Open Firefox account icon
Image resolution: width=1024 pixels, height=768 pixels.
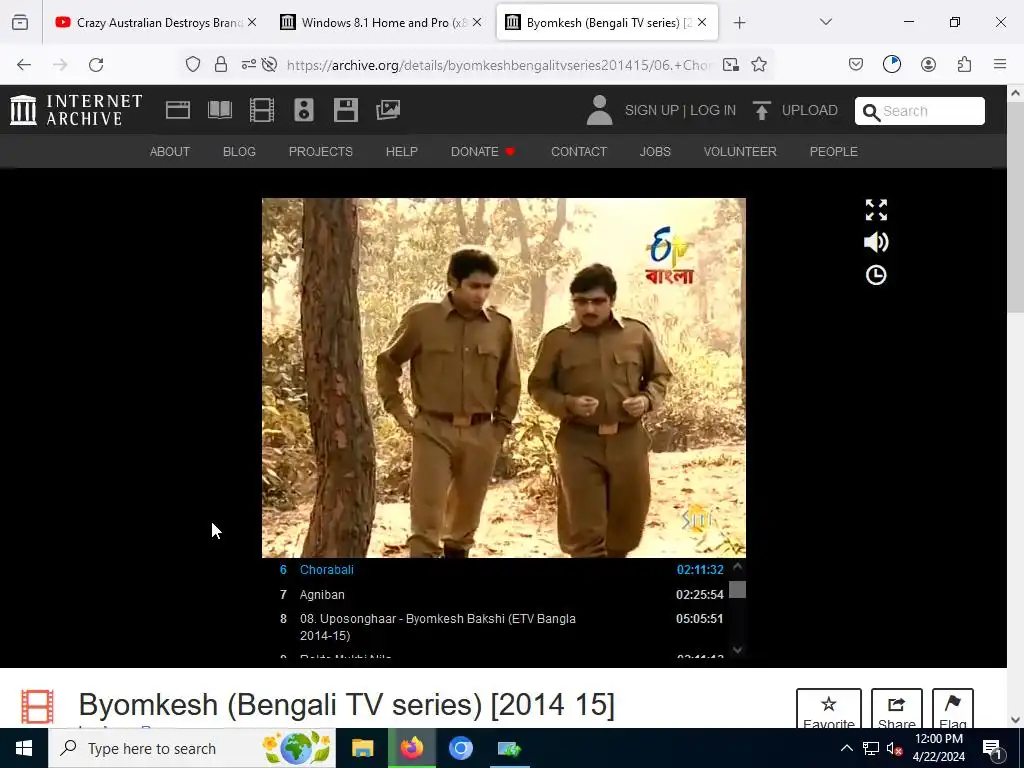pyautogui.click(x=928, y=64)
